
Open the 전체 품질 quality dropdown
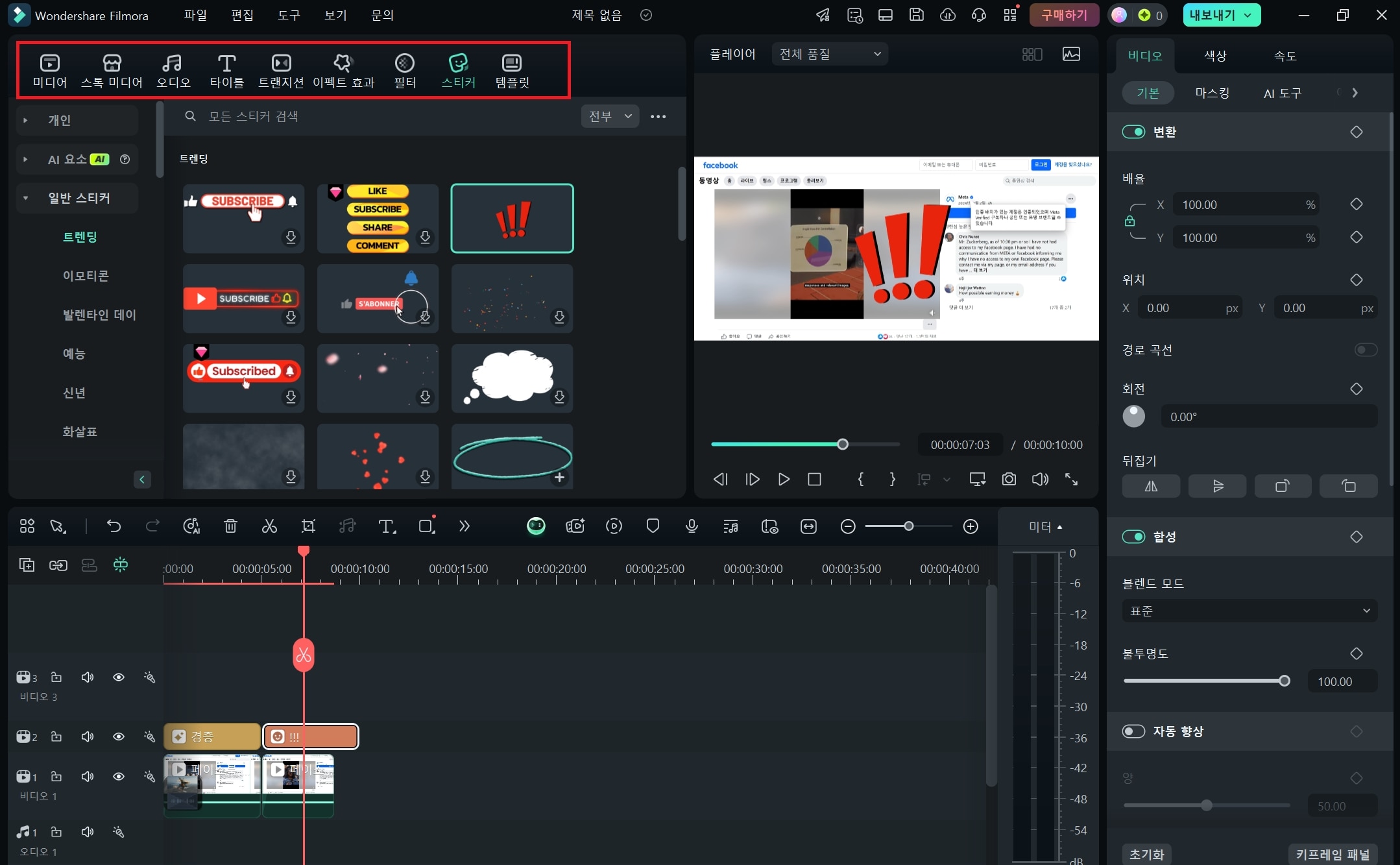[x=830, y=54]
